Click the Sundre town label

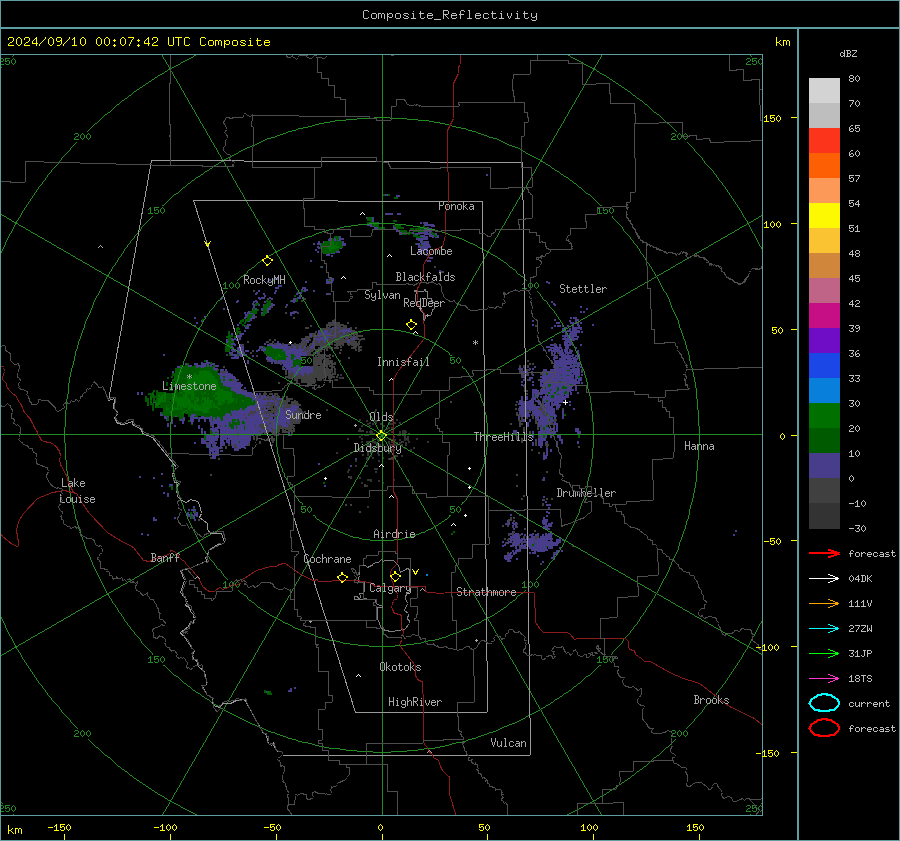coord(303,414)
